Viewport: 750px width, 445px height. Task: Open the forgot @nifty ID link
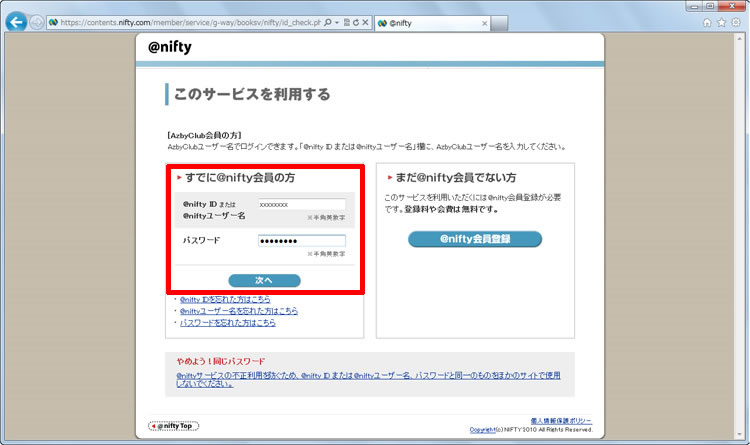[225, 300]
